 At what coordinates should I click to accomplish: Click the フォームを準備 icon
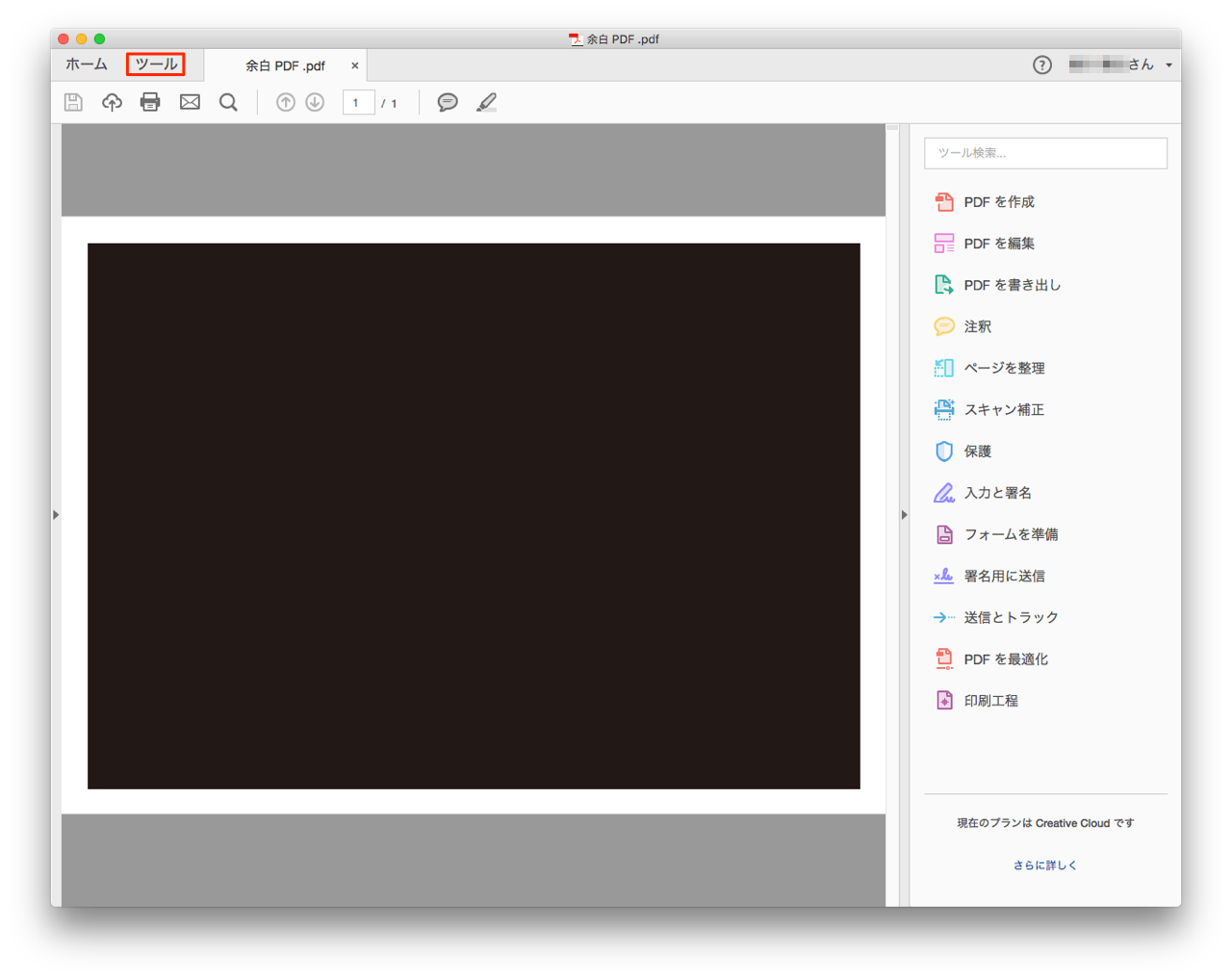click(x=944, y=534)
